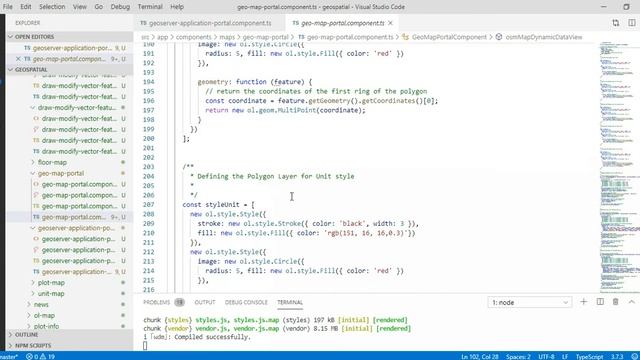Expand the plot-info folder

point(46,327)
